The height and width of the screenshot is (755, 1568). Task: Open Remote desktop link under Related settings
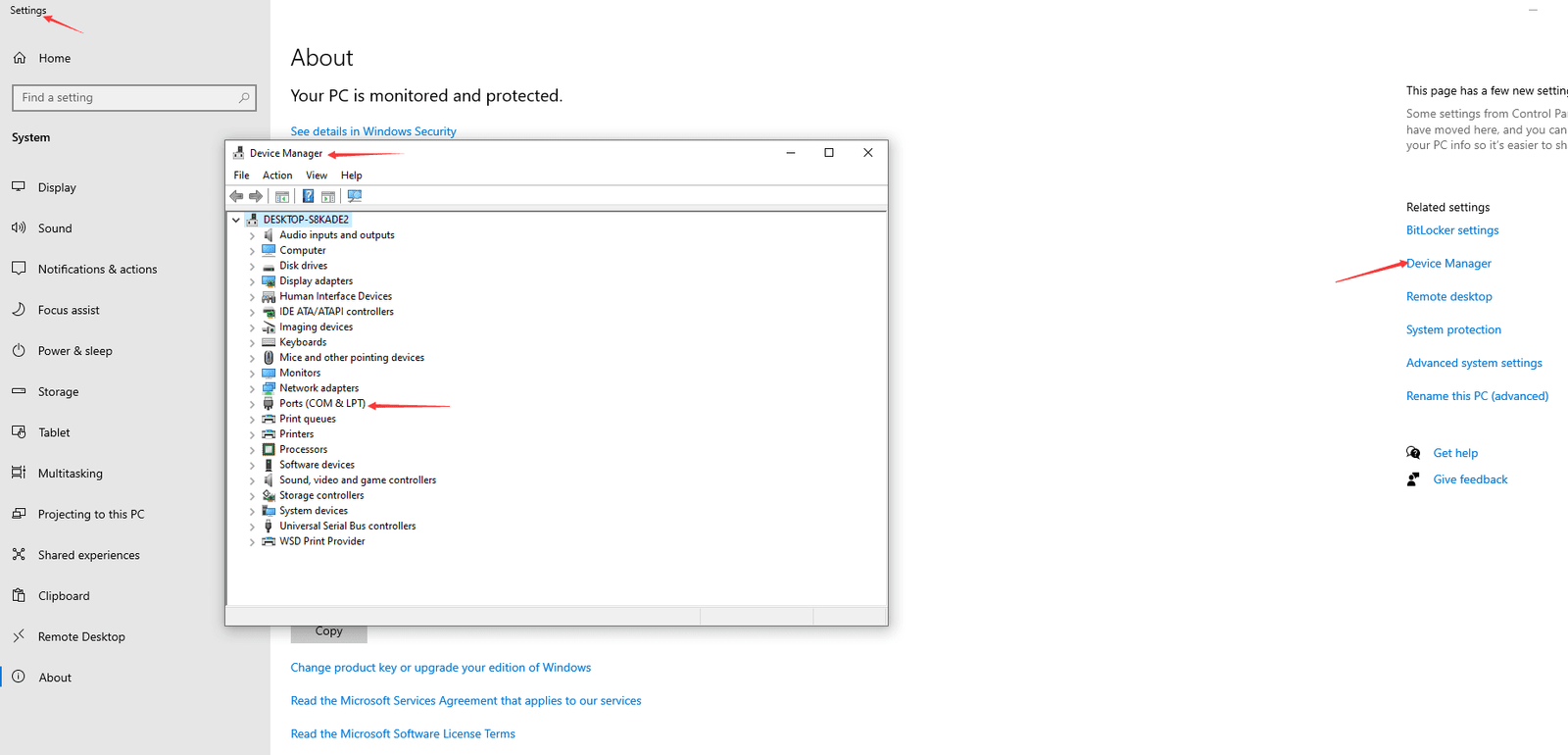click(1449, 297)
